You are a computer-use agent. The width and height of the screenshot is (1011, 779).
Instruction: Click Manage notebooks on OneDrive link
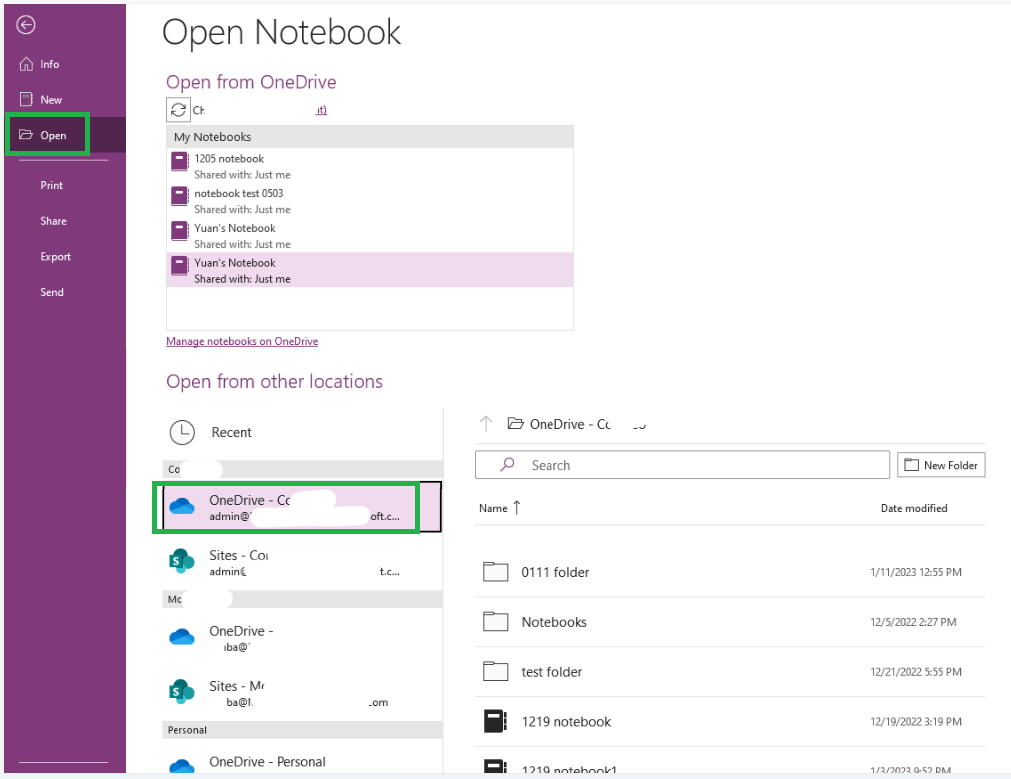(x=242, y=341)
